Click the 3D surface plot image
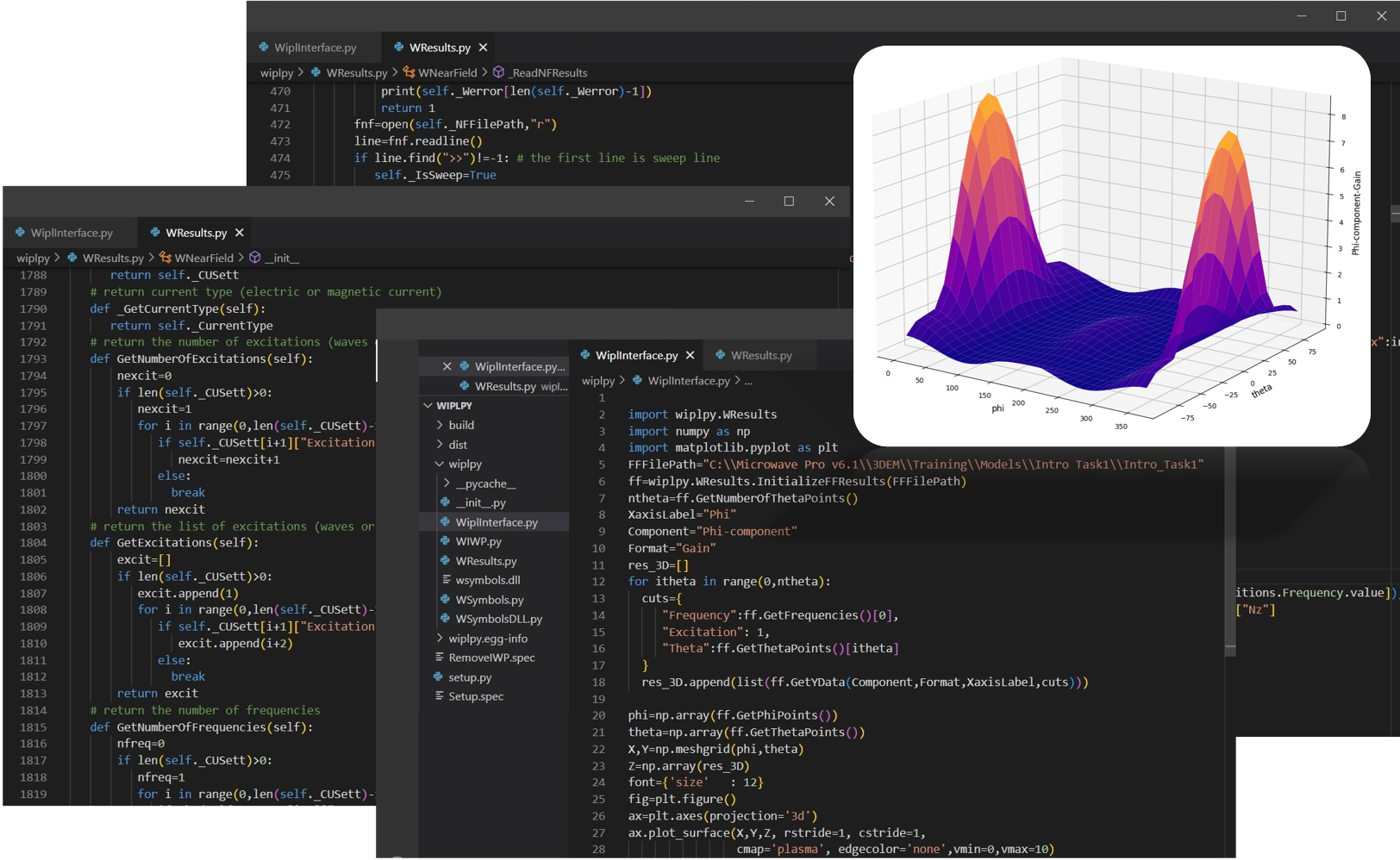 (x=1111, y=246)
